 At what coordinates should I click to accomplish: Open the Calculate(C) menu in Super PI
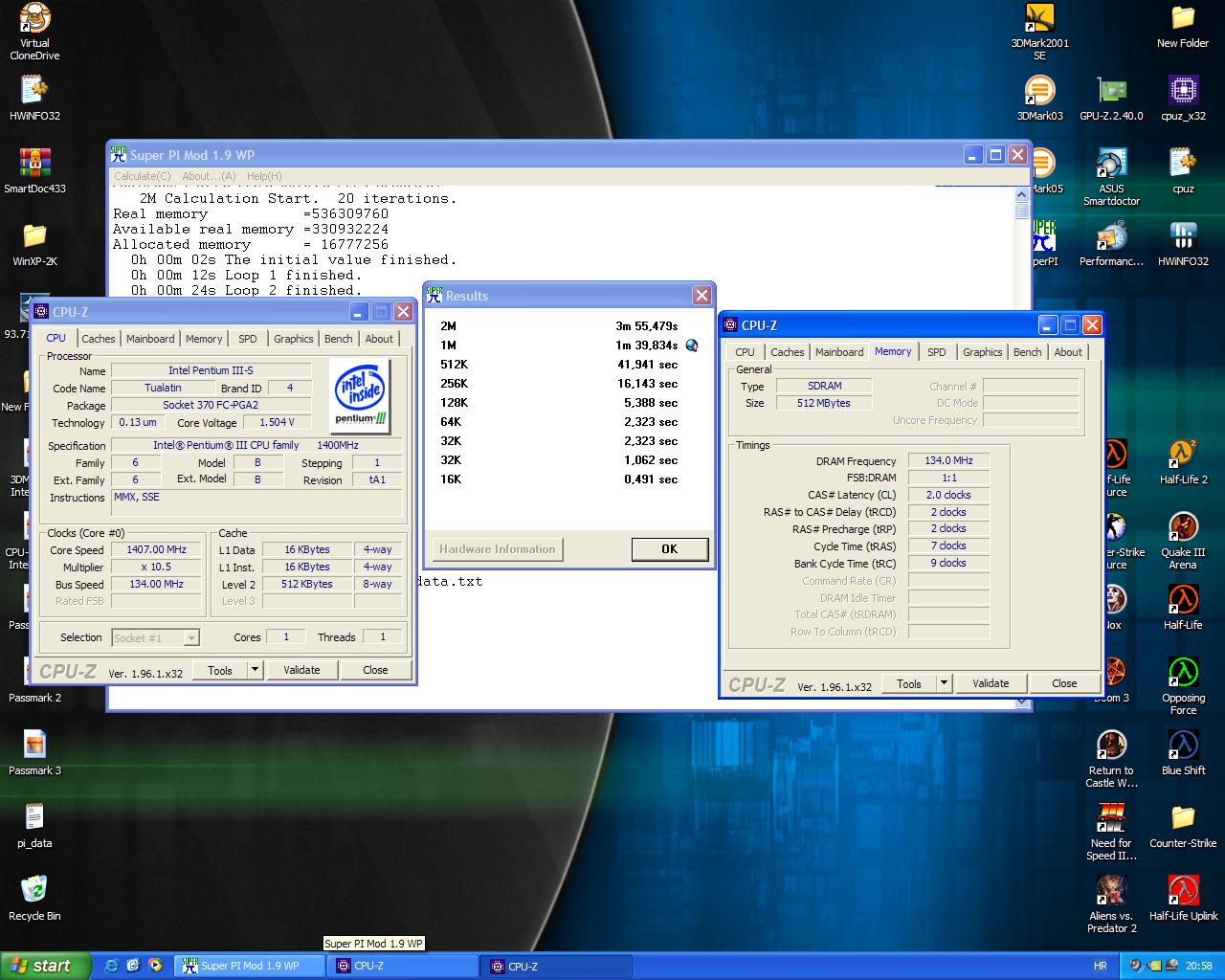click(143, 176)
